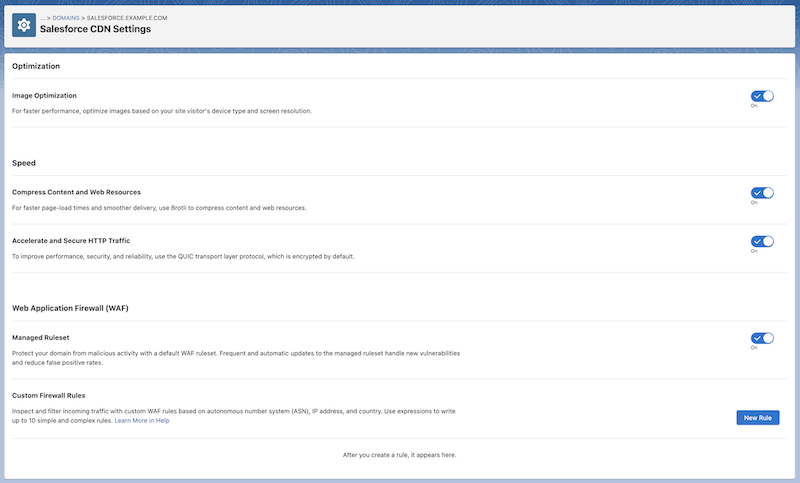Turn off Accelerate and Secure HTTP Traffic
800x483 pixels.
click(762, 241)
